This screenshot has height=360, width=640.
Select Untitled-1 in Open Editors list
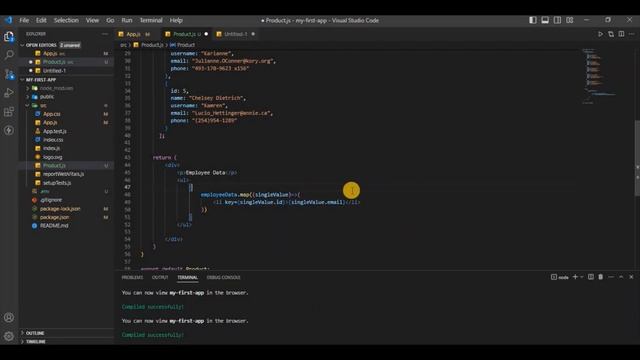[54, 71]
